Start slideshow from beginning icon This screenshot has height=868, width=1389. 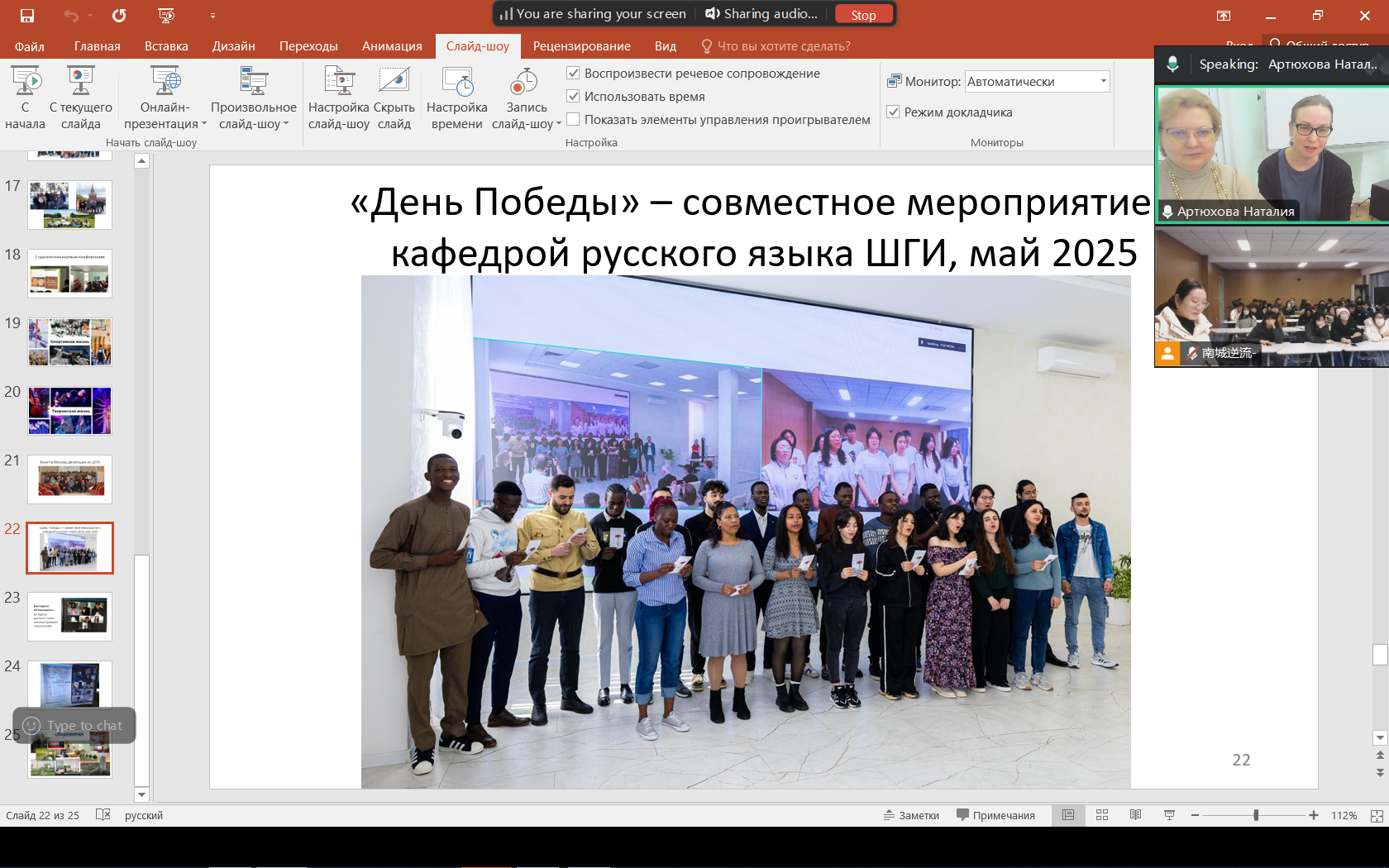[26, 82]
